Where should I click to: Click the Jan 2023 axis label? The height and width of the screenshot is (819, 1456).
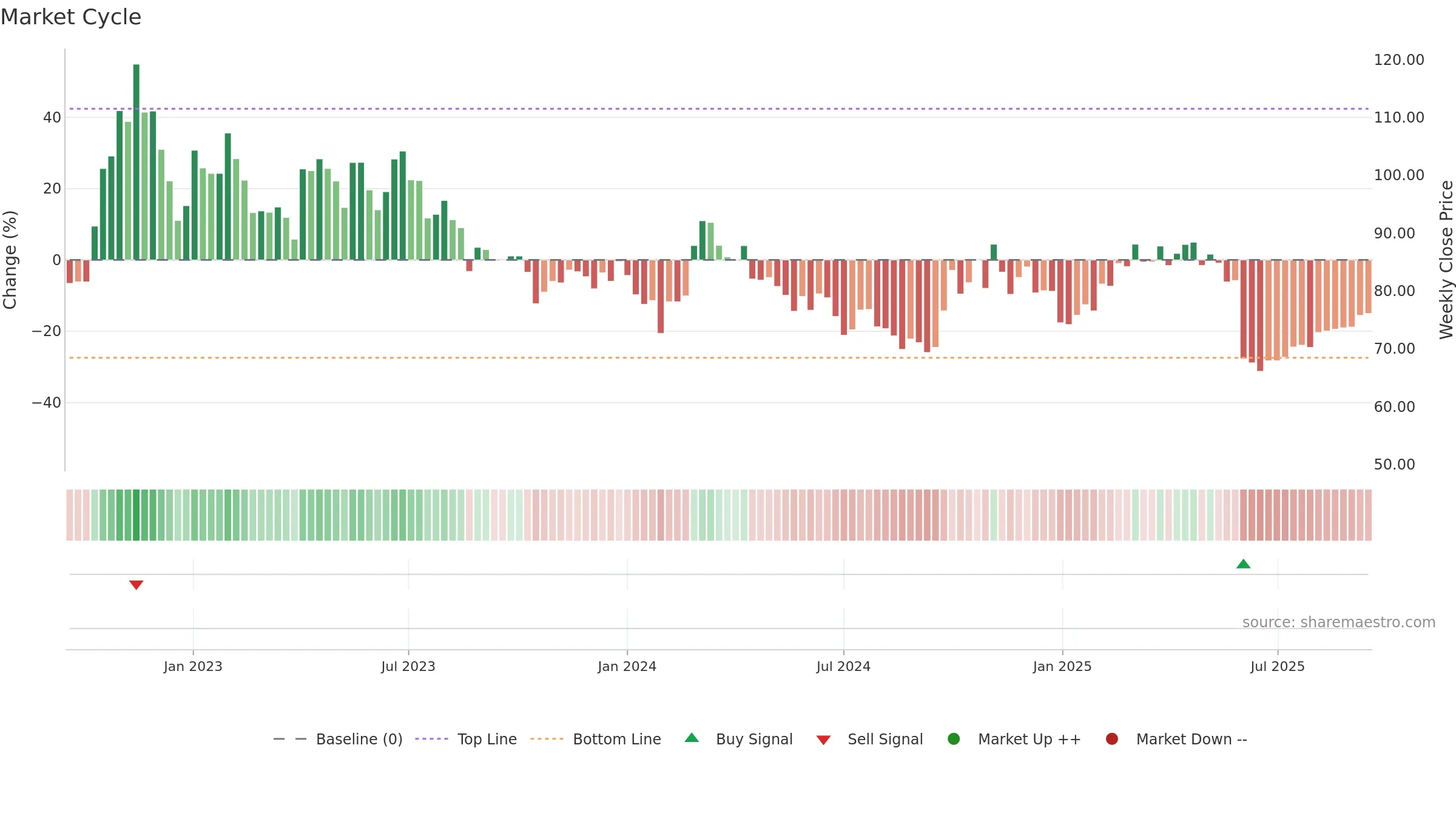point(193,666)
